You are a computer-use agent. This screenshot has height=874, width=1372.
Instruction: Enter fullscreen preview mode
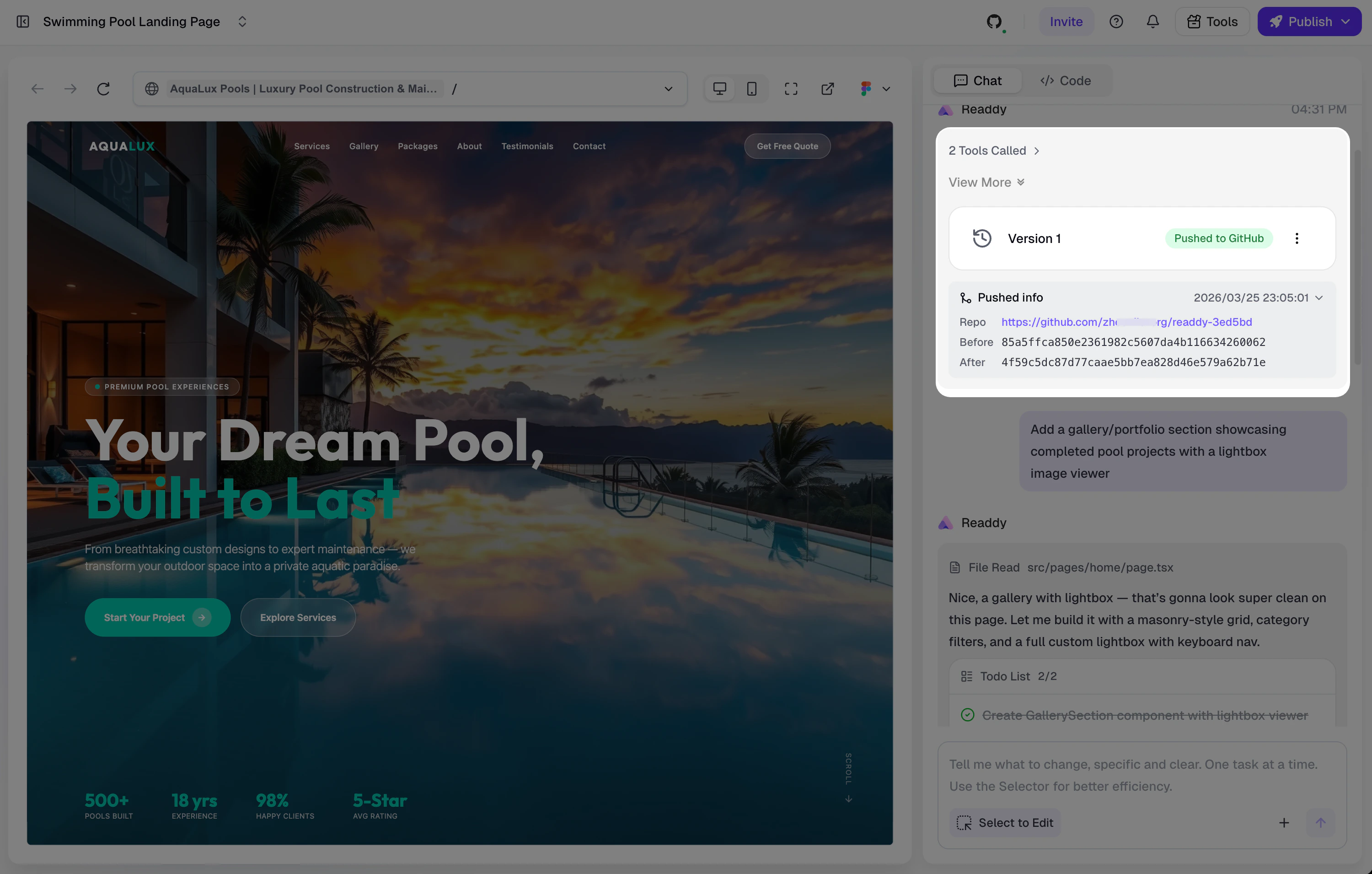coord(791,88)
